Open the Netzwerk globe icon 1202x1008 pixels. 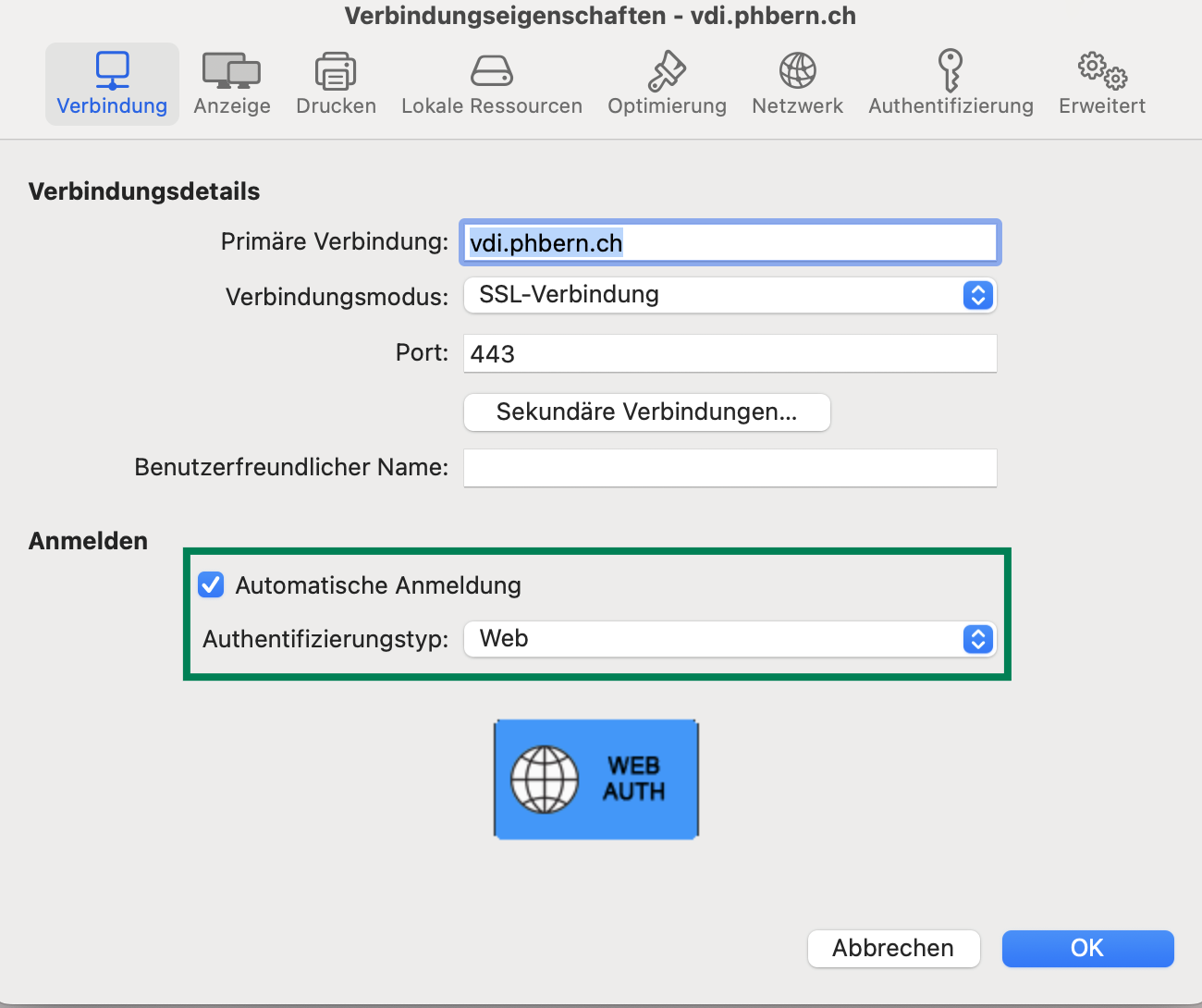796,83
